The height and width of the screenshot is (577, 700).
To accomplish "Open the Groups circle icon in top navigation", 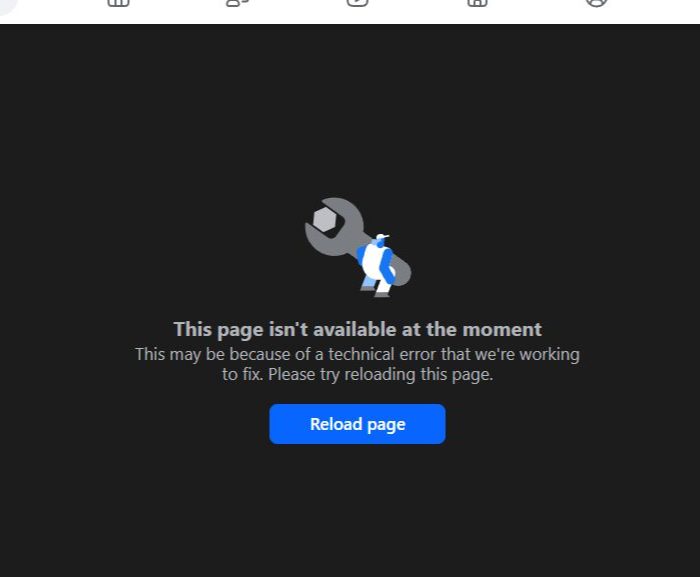I will pos(597,3).
